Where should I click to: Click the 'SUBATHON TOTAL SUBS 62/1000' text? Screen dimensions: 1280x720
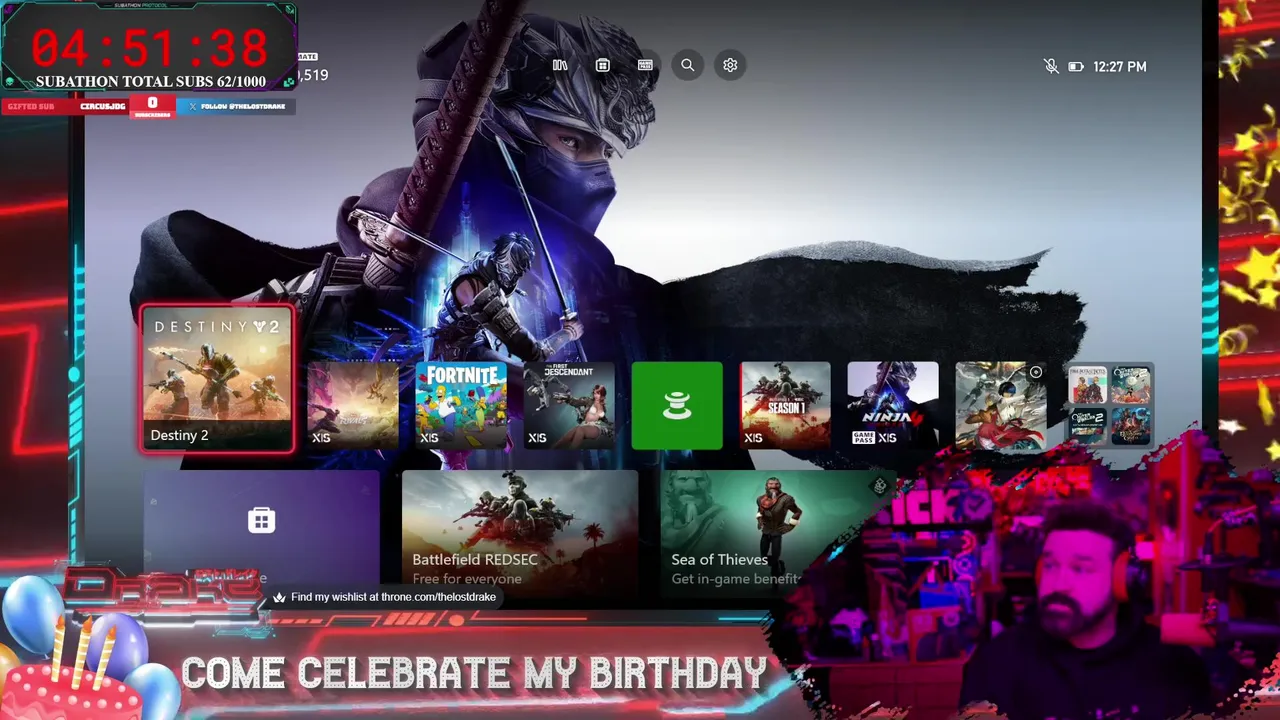pos(151,82)
